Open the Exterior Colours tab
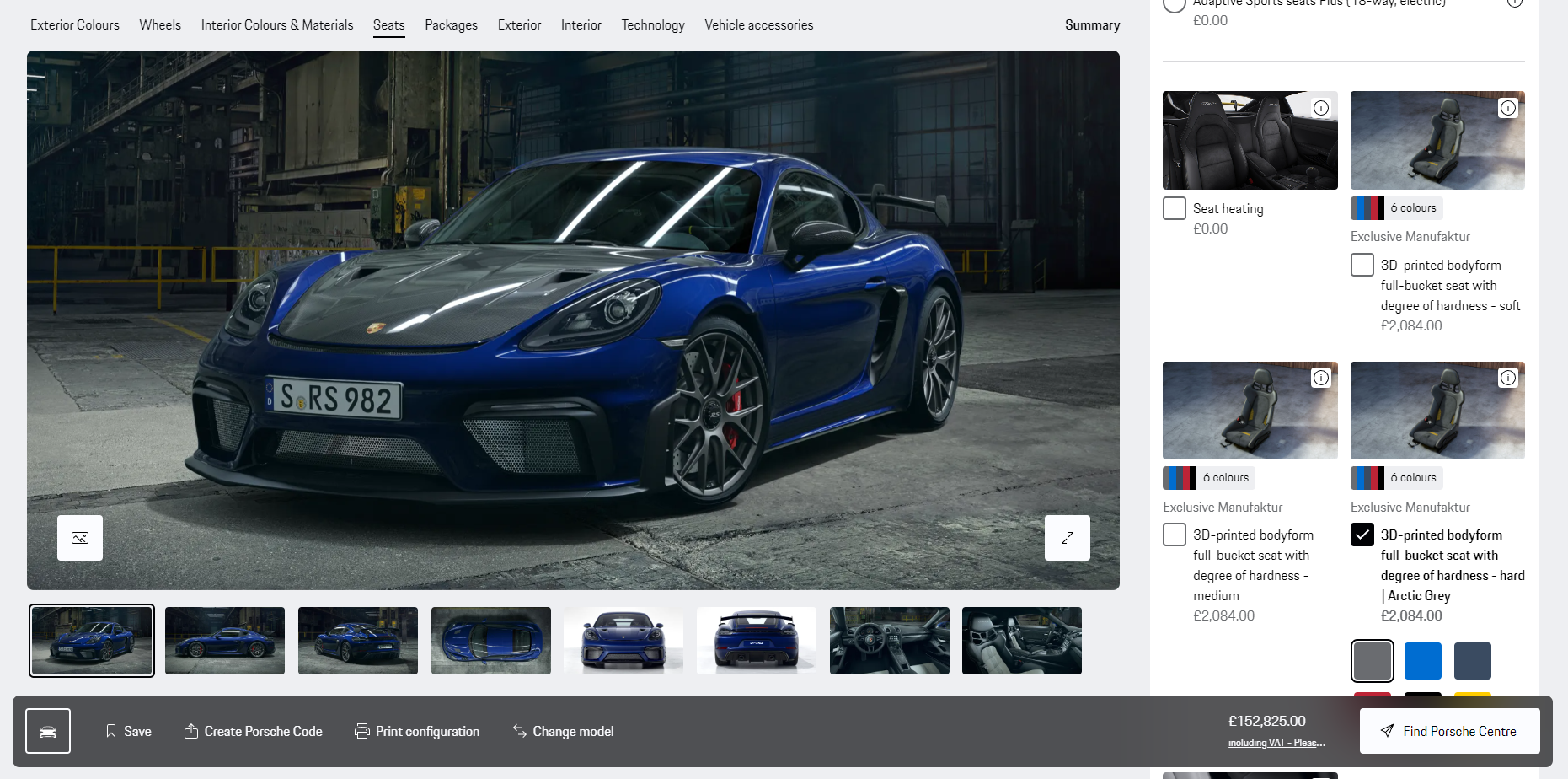Screen dimensions: 1568x779 75,25
